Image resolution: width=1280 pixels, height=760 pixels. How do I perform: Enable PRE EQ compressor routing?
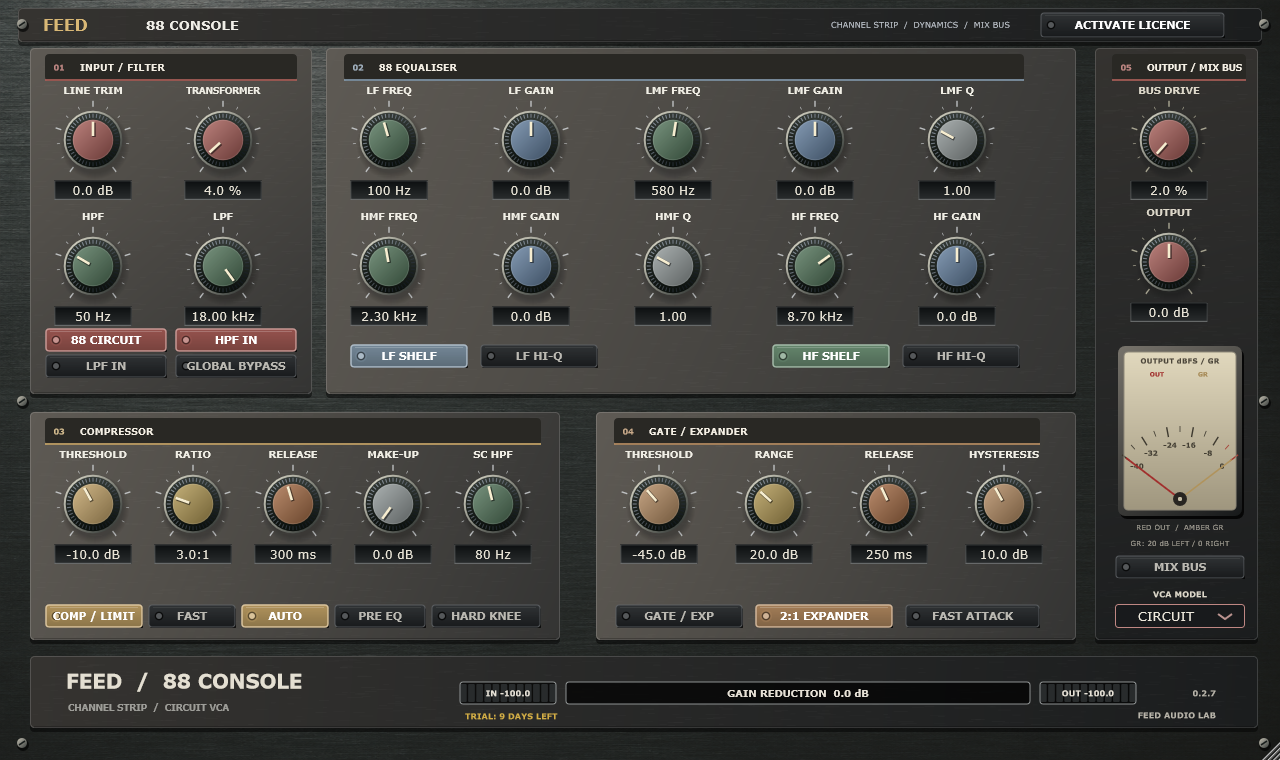[x=380, y=616]
